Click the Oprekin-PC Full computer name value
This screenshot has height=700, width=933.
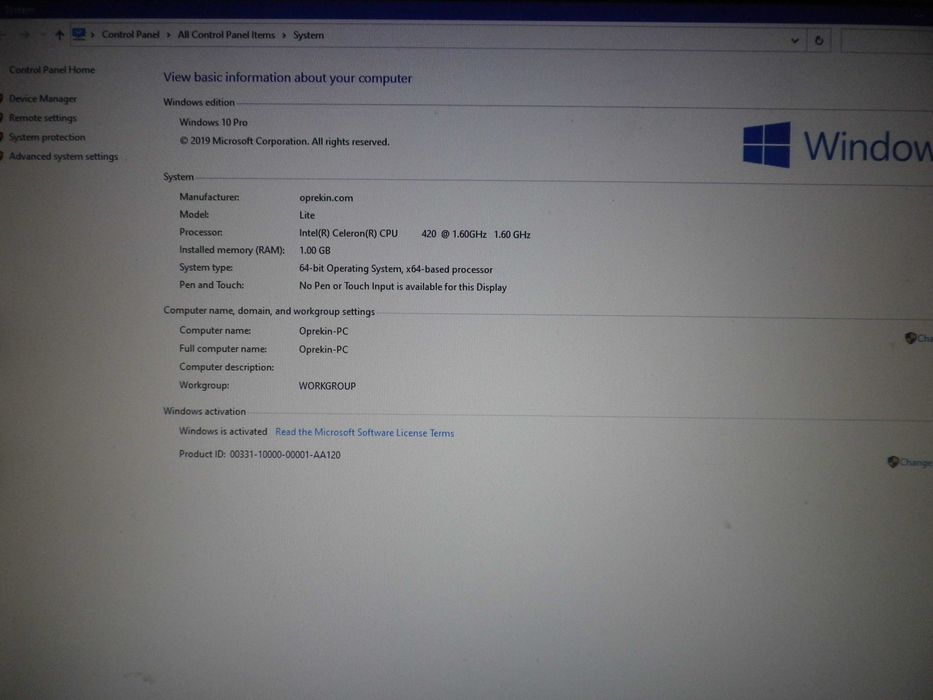point(323,349)
